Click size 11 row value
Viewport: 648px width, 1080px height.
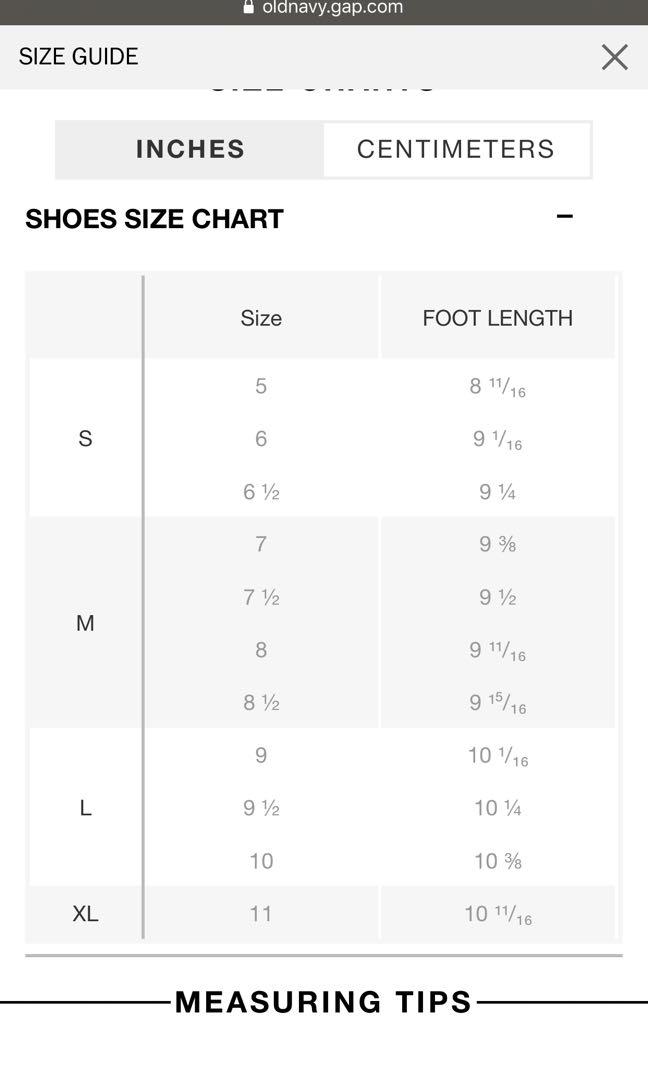261,913
